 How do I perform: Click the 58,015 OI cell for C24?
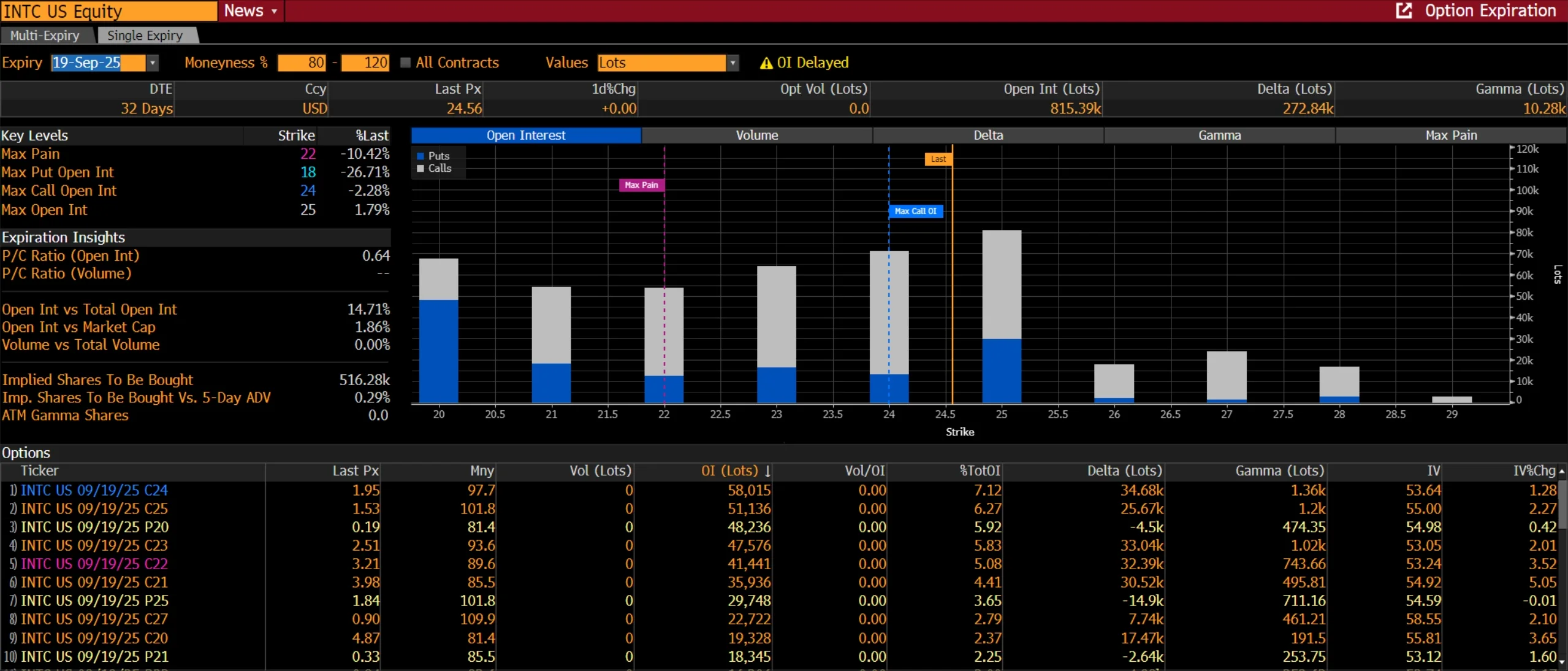749,491
